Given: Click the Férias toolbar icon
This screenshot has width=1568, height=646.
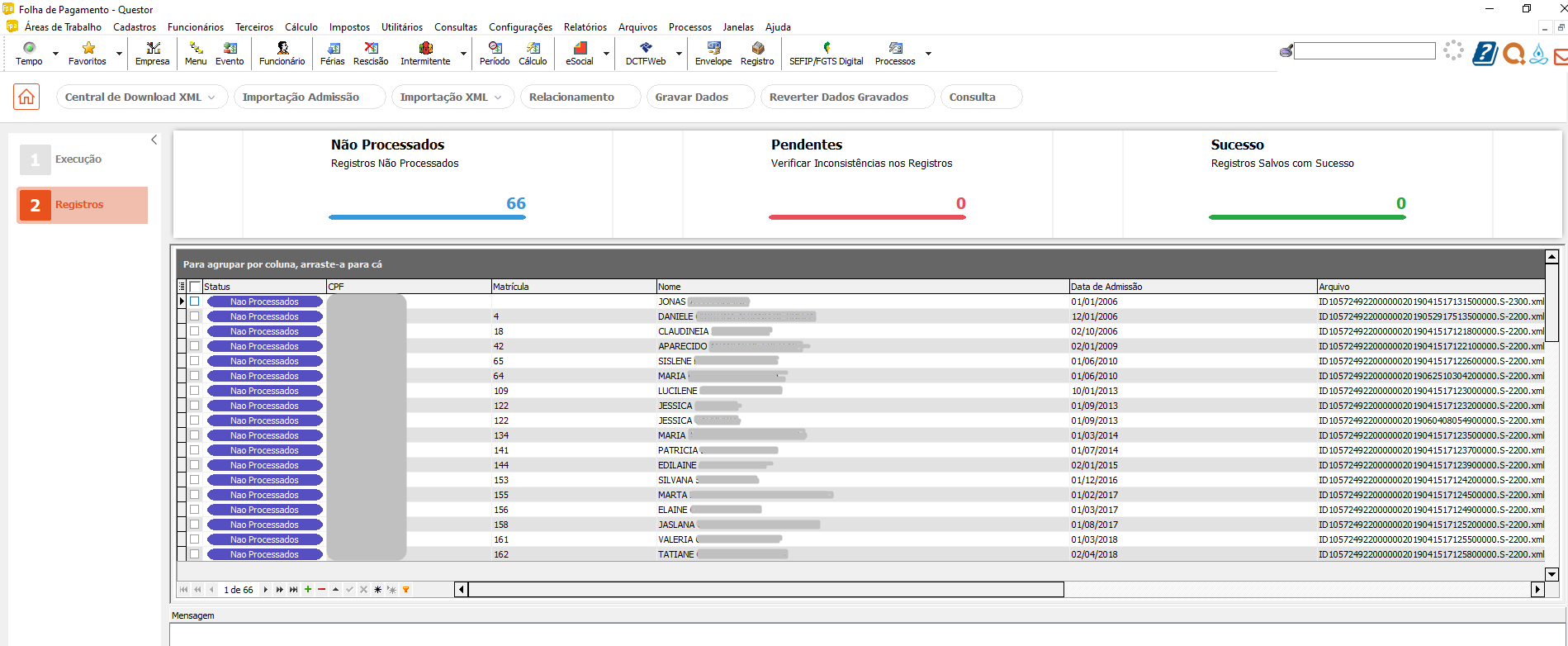Looking at the screenshot, I should coord(333,54).
